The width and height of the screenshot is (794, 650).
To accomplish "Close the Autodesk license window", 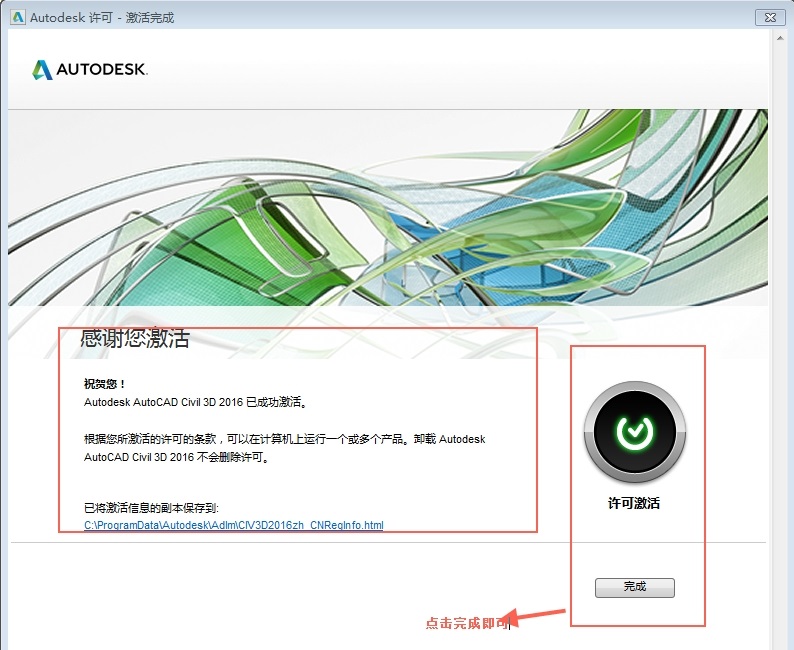I will click(770, 17).
